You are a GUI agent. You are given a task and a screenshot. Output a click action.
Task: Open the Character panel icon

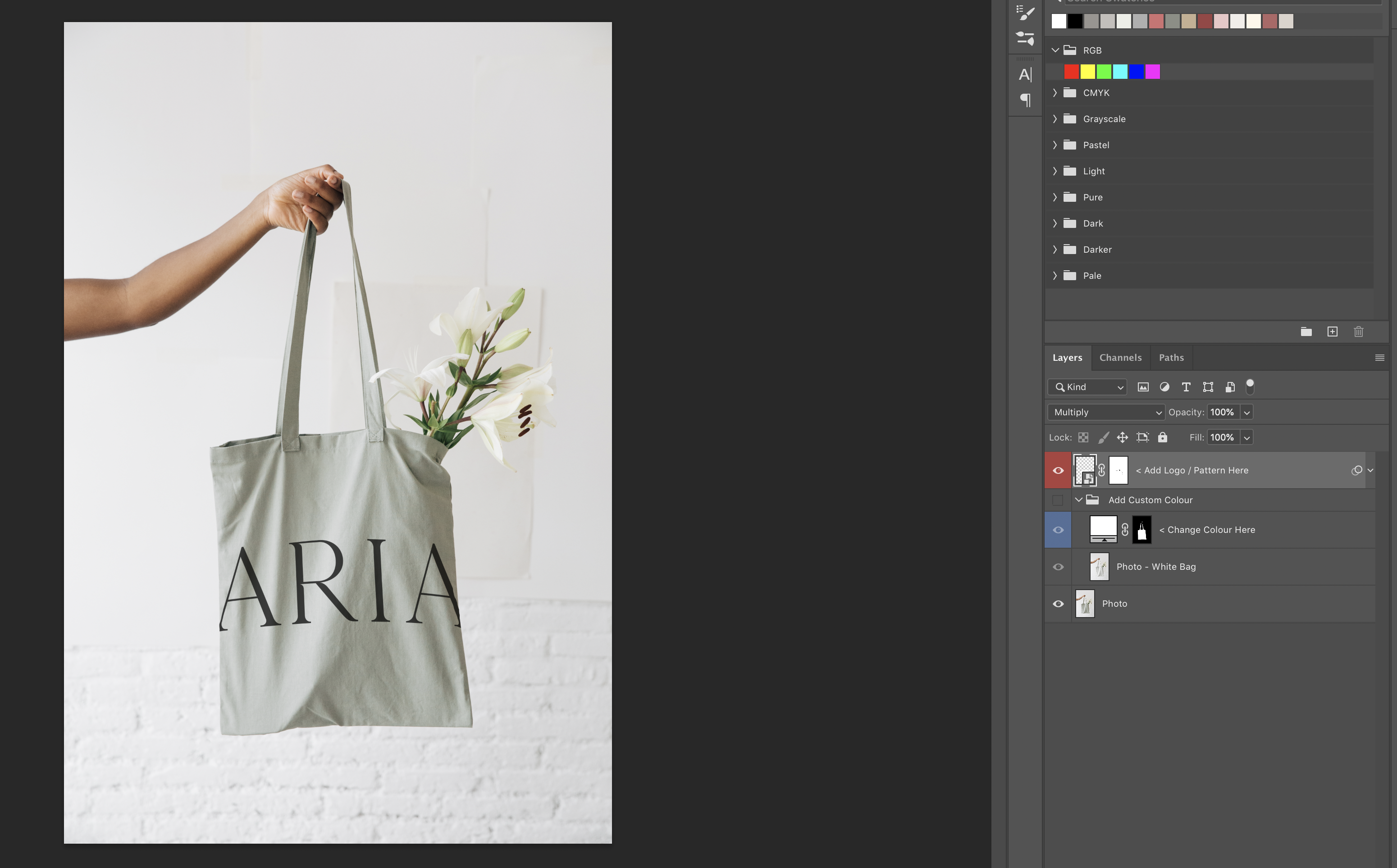click(x=1025, y=75)
